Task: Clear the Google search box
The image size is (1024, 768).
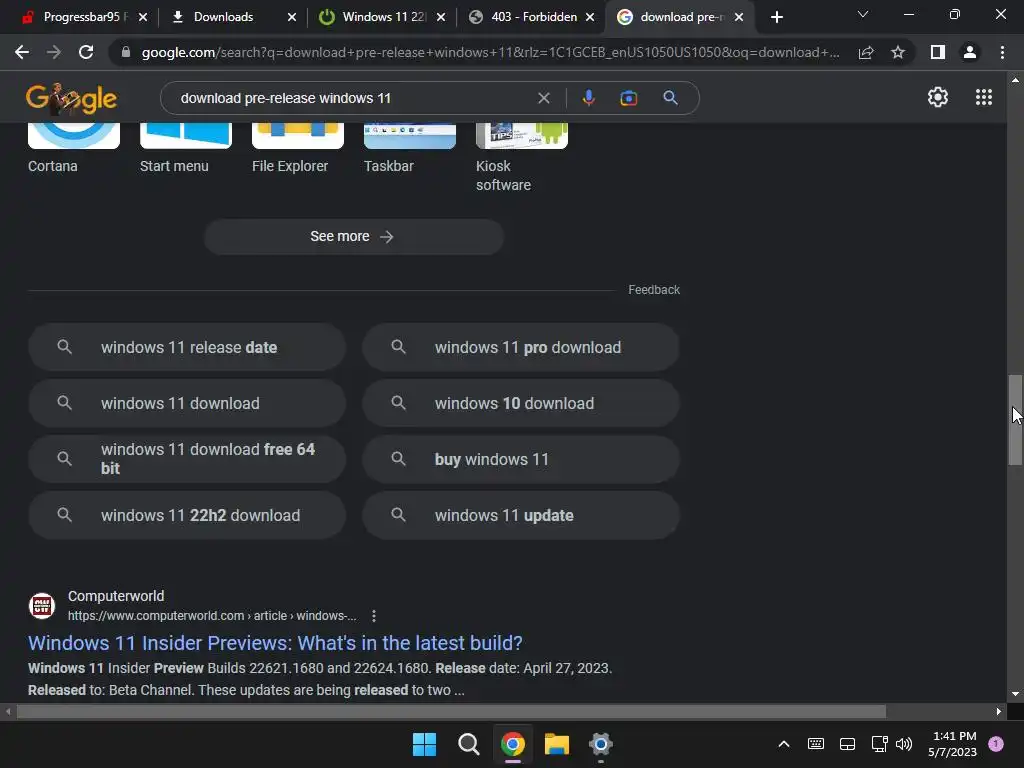Action: (543, 98)
